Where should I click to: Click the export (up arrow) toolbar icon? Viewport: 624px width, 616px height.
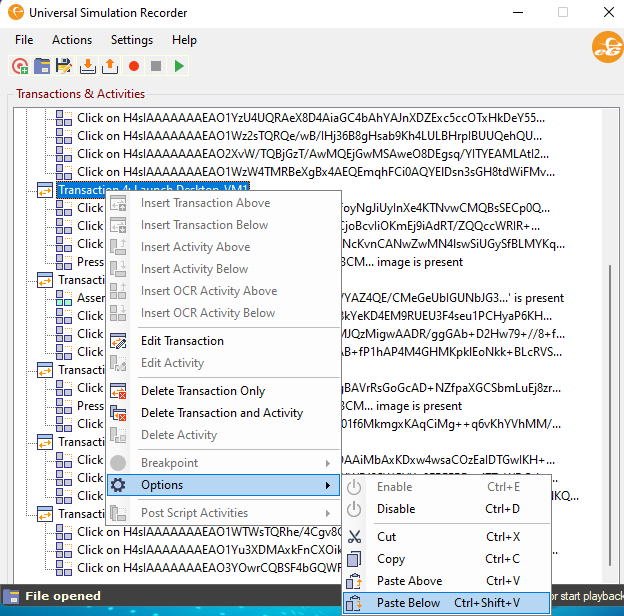pyautogui.click(x=109, y=66)
